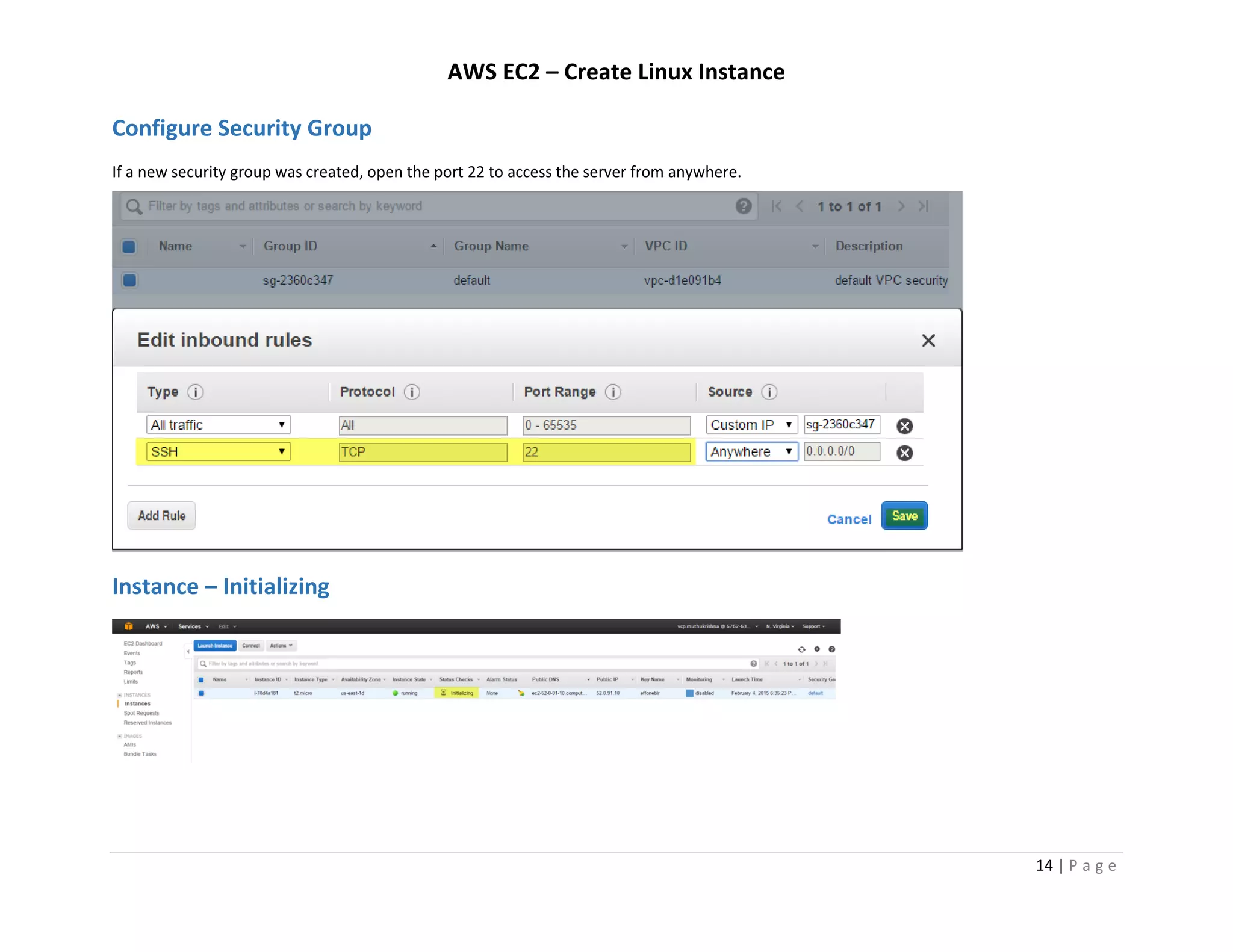Screen dimensions: 1233x952
Task: Click the Launch Instance button
Action: (x=215, y=646)
